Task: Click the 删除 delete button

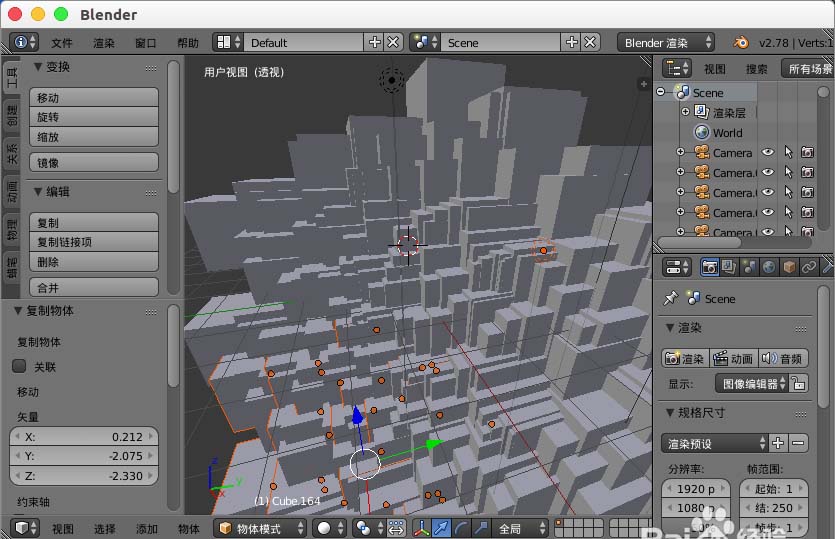Action: click(94, 262)
